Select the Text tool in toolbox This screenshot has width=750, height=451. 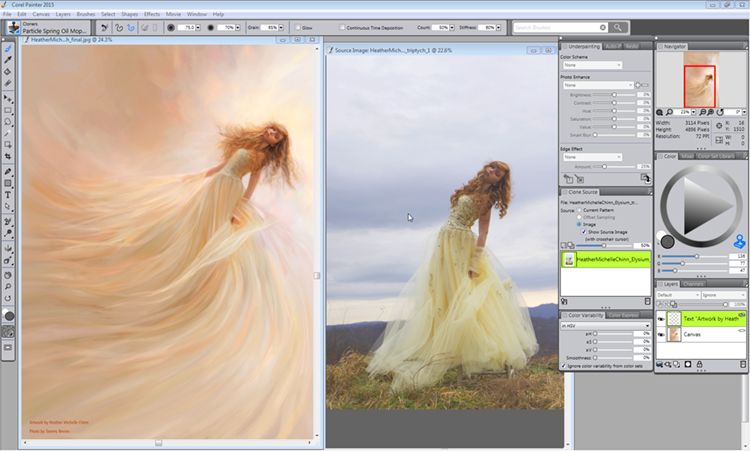pos(8,195)
